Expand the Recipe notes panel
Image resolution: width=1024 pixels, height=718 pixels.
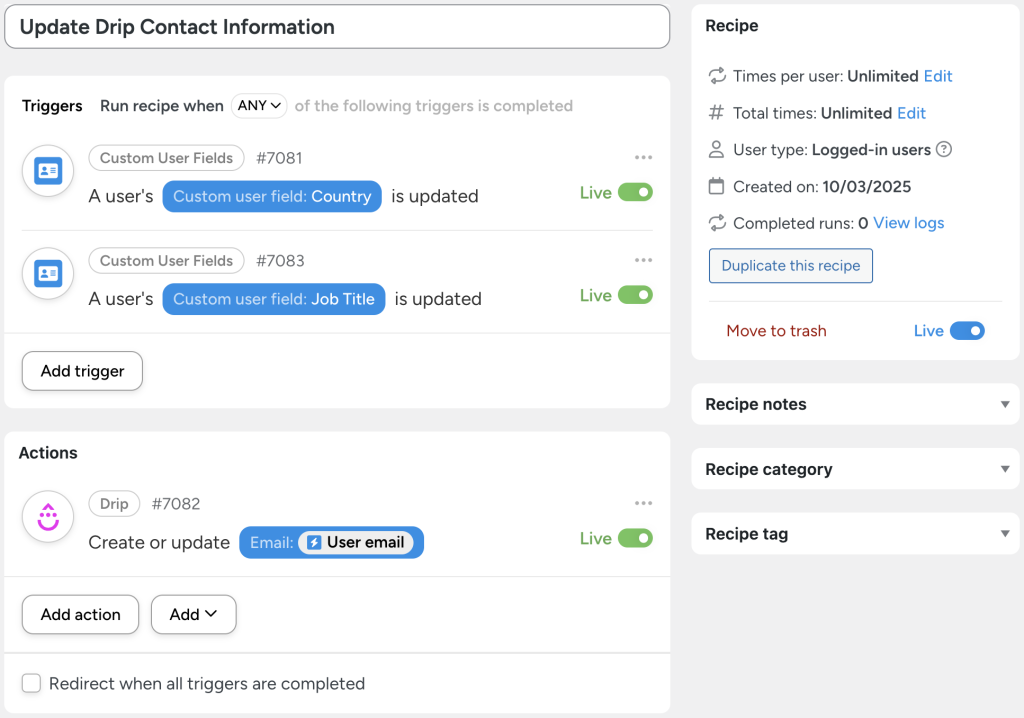click(x=855, y=404)
